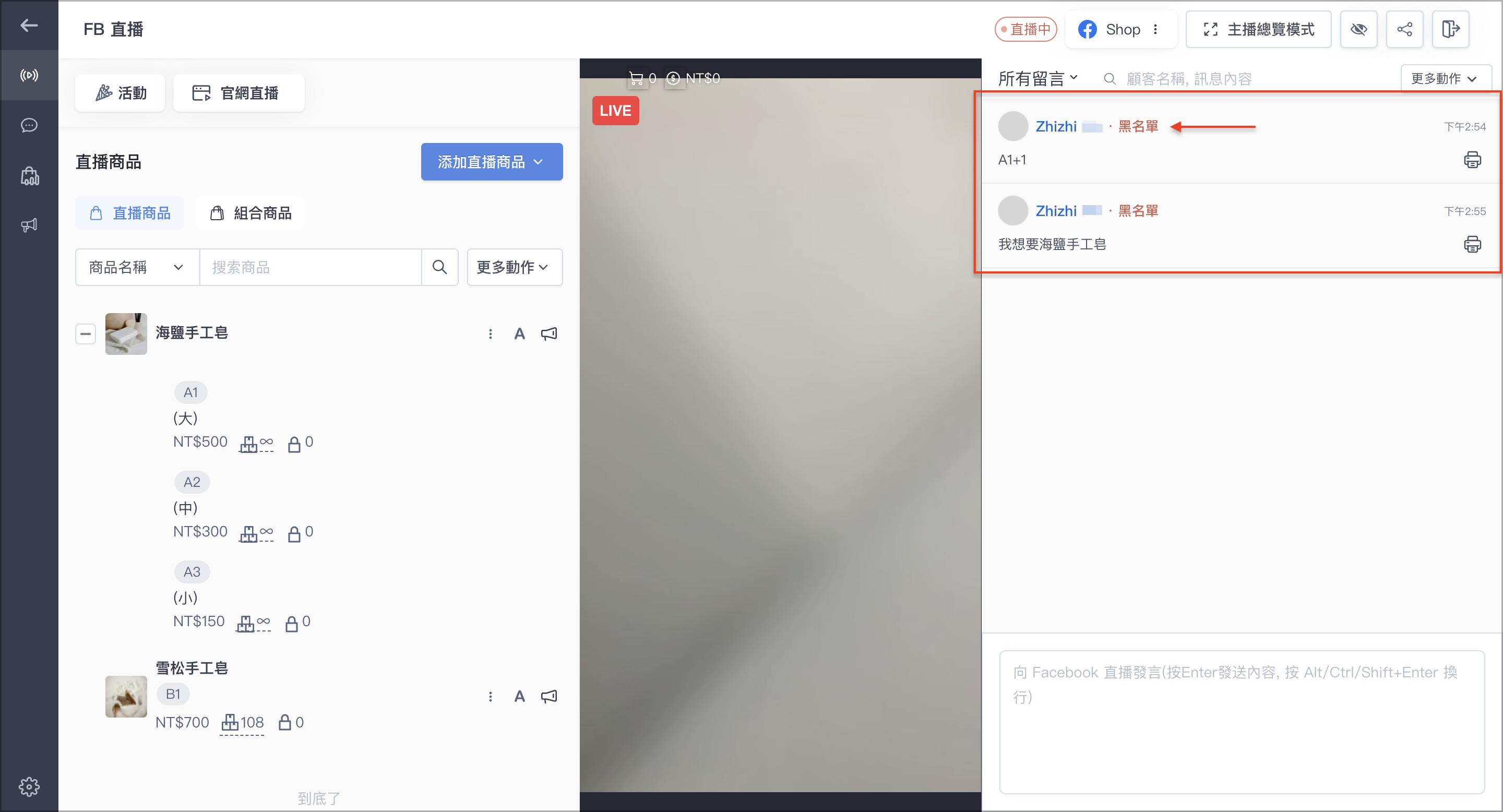1503x812 pixels.
Task: Click the megaphone icon for 雪松手工皂
Action: [x=549, y=697]
